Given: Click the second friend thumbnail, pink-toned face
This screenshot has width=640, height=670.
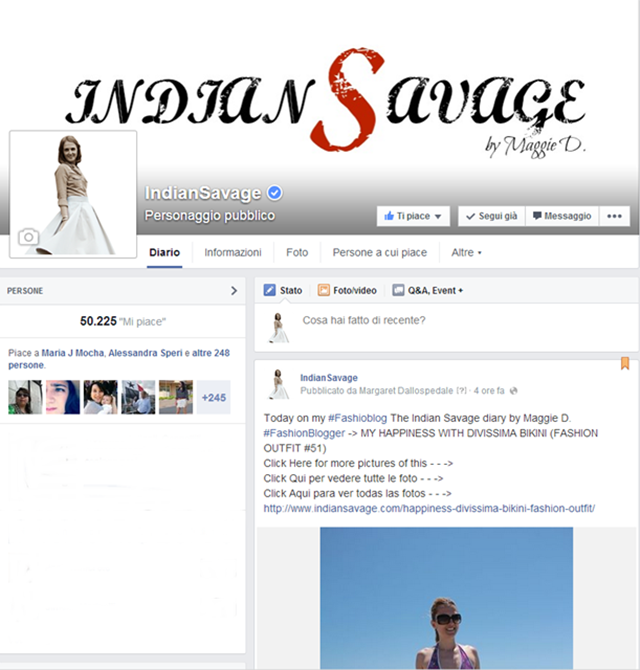Looking at the screenshot, I should pyautogui.click(x=63, y=397).
